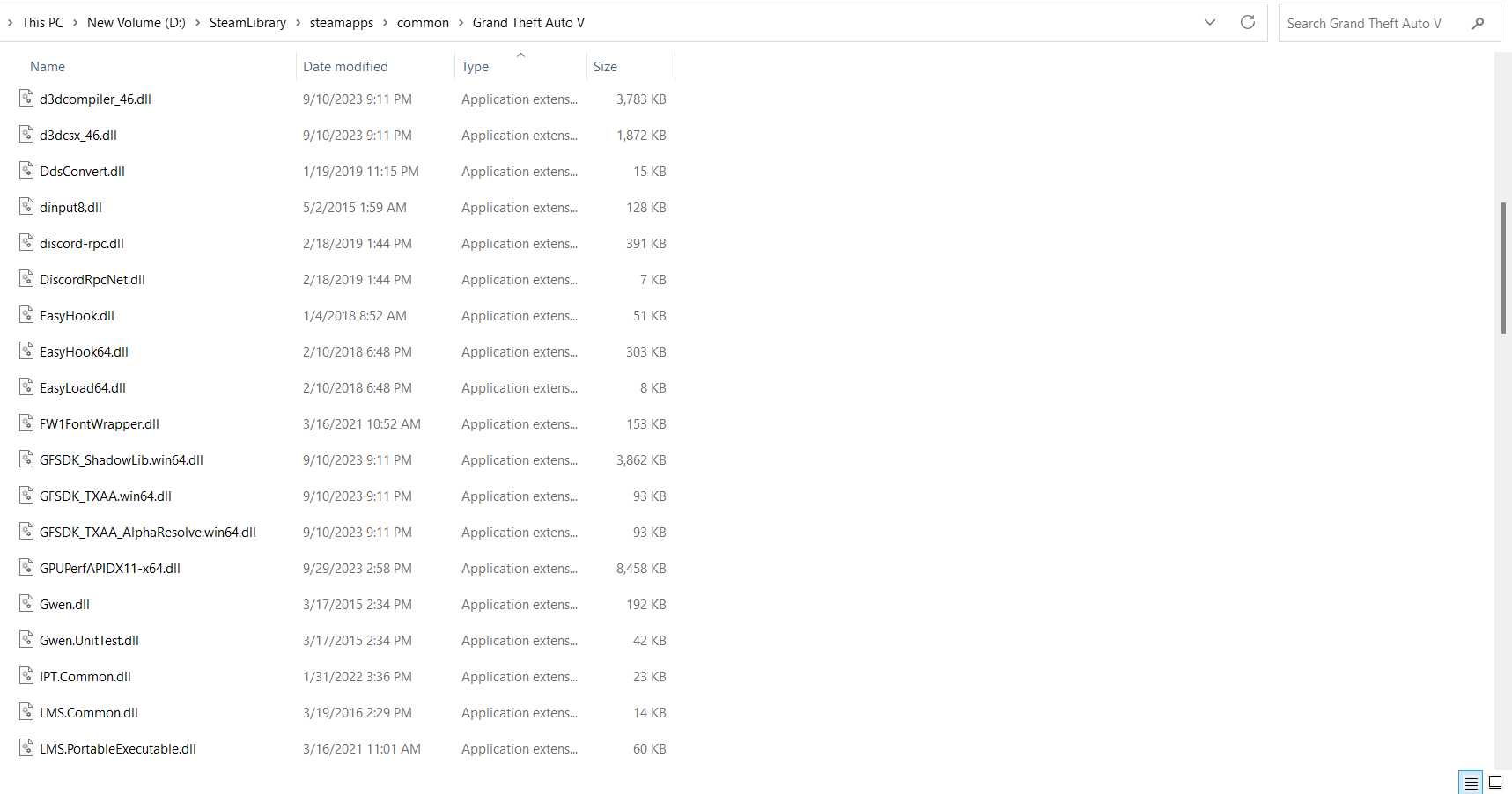1512x794 pixels.
Task: Select file name discord-rpc.dll
Action: coord(82,244)
